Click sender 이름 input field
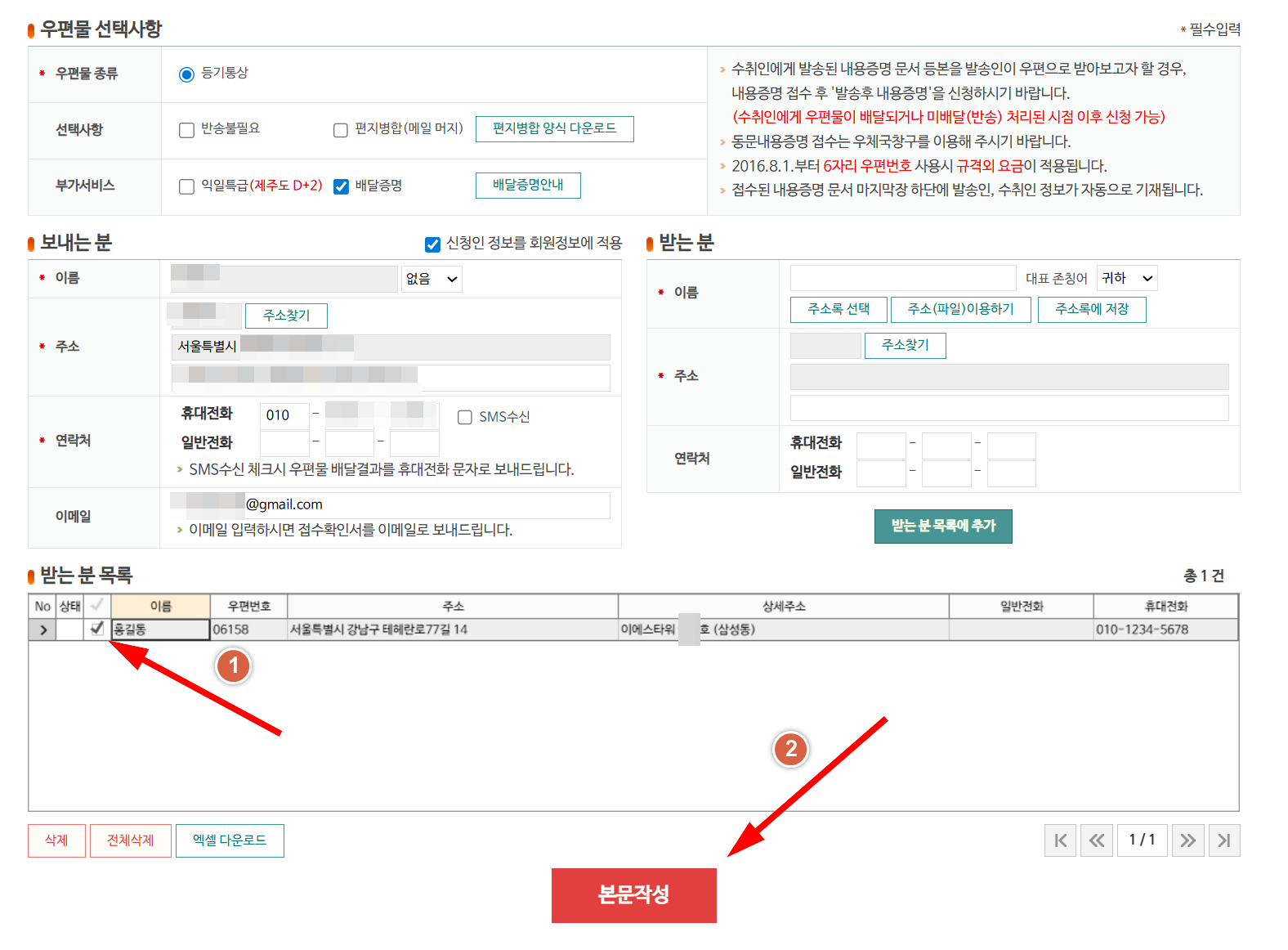This screenshot has height=950, width=1288. (x=284, y=279)
